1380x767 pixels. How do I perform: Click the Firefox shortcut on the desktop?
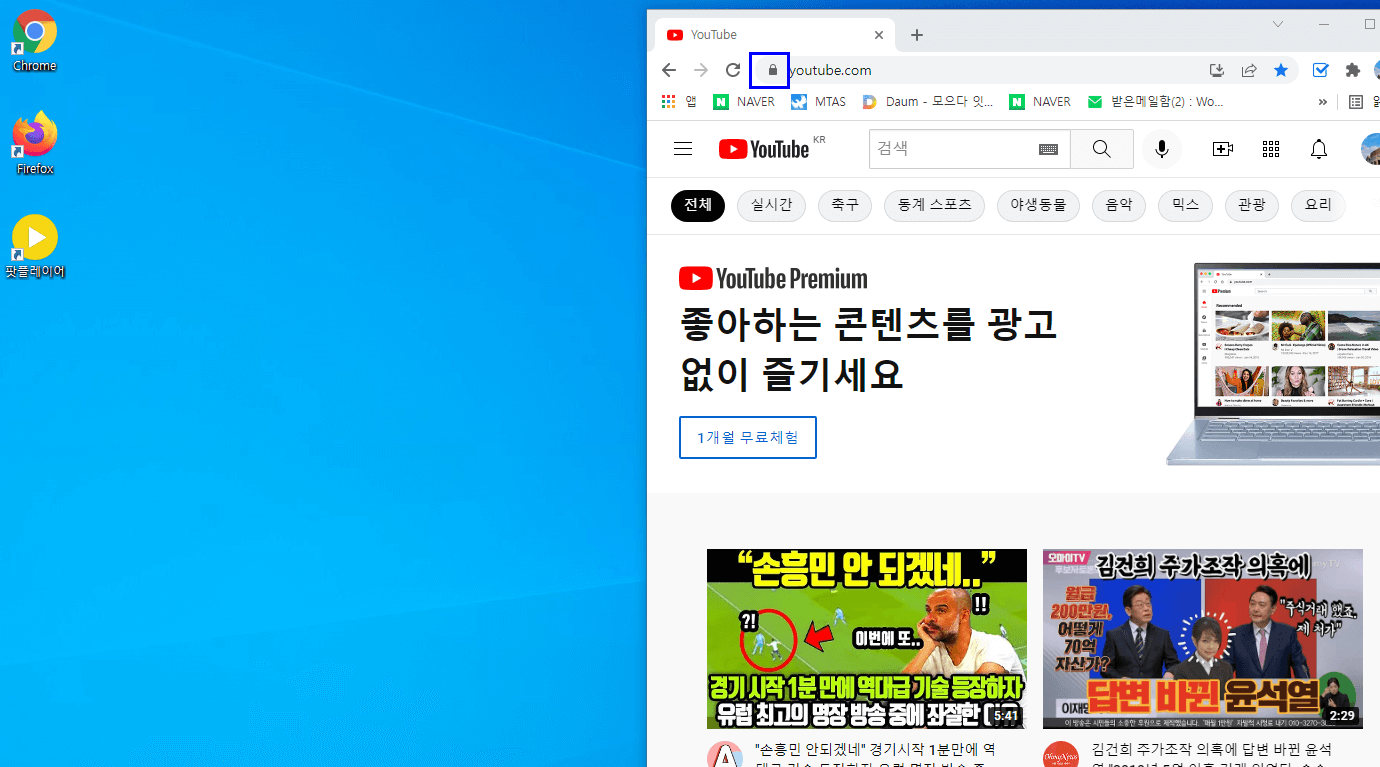35,144
